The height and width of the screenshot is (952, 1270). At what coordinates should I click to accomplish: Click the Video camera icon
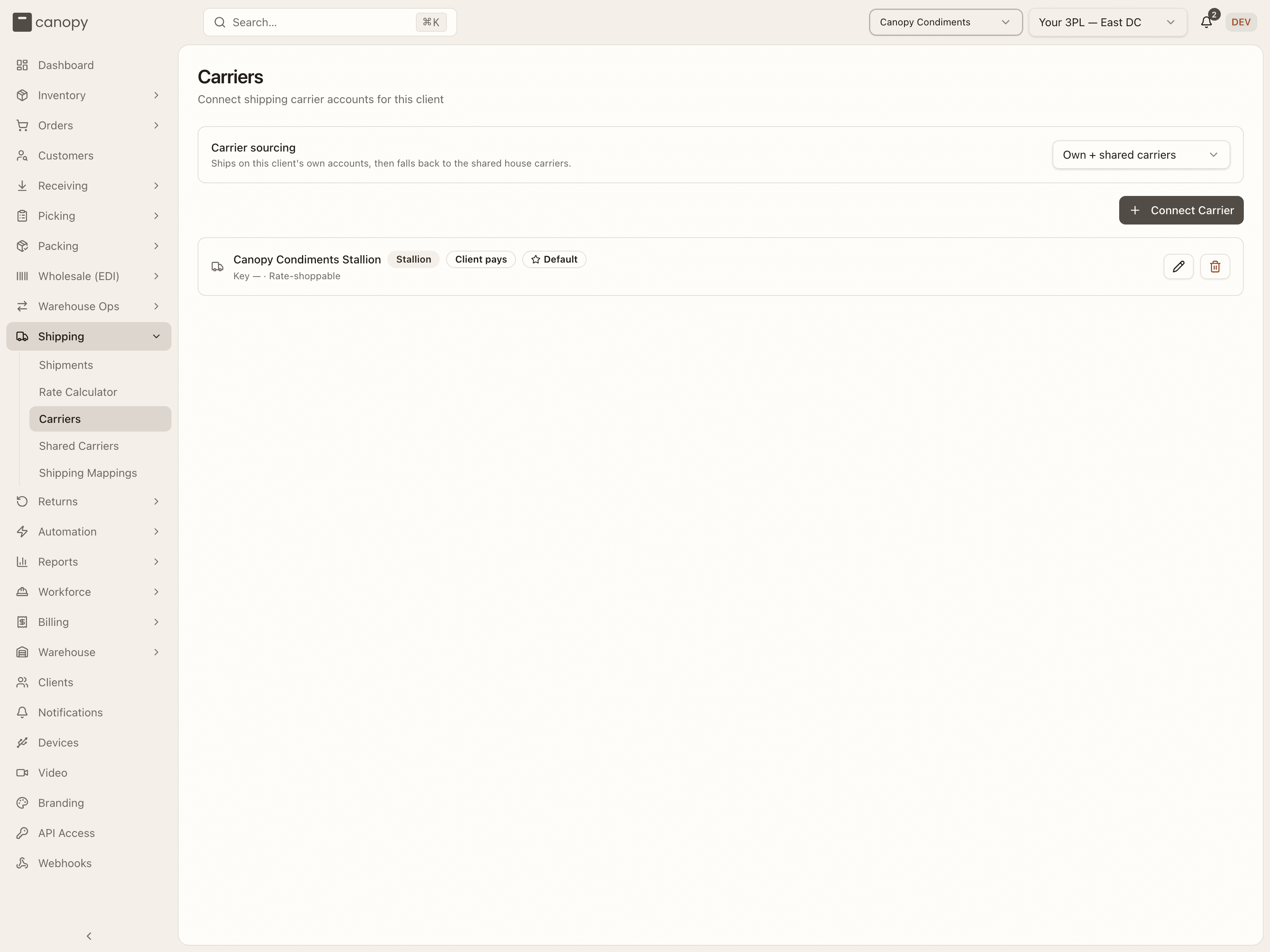(22, 772)
